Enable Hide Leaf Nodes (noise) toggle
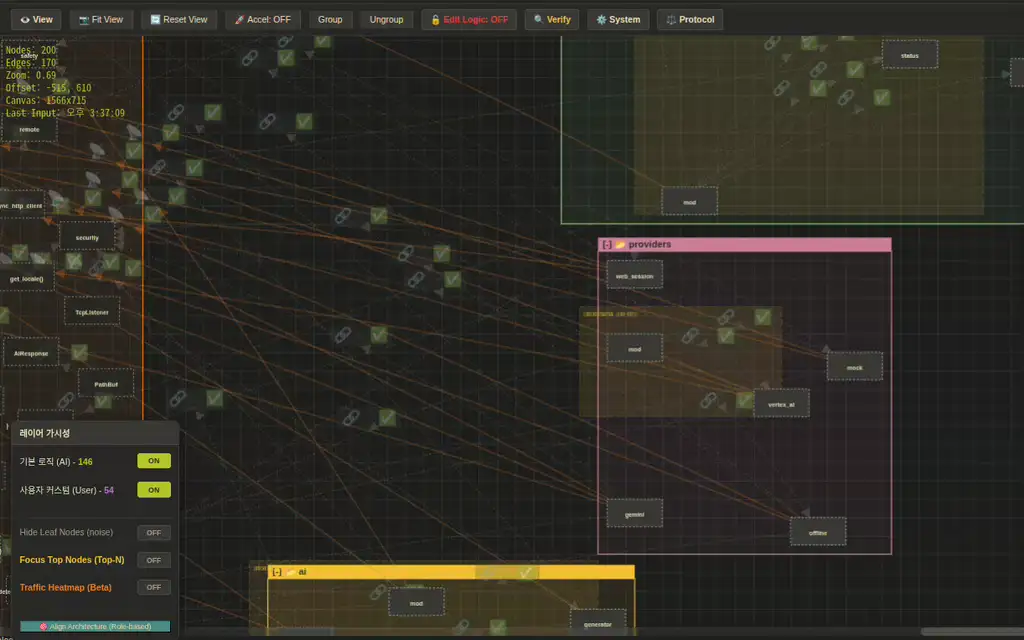This screenshot has height=640, width=1024. point(154,533)
